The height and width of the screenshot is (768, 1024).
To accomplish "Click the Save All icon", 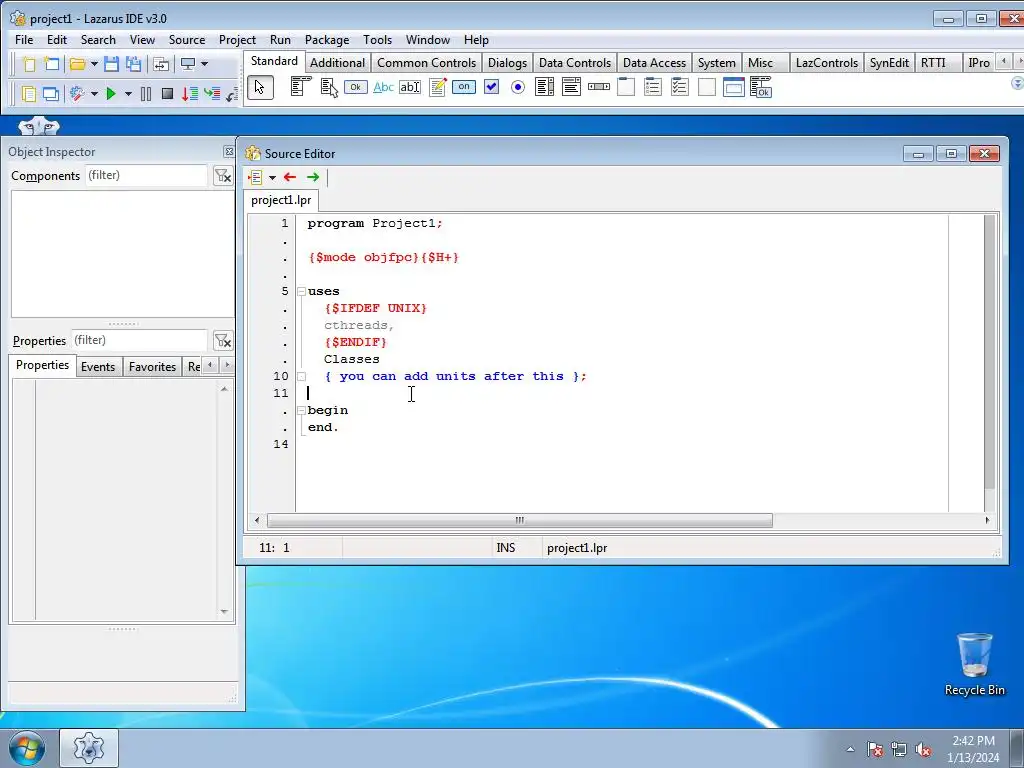I will coord(133,64).
